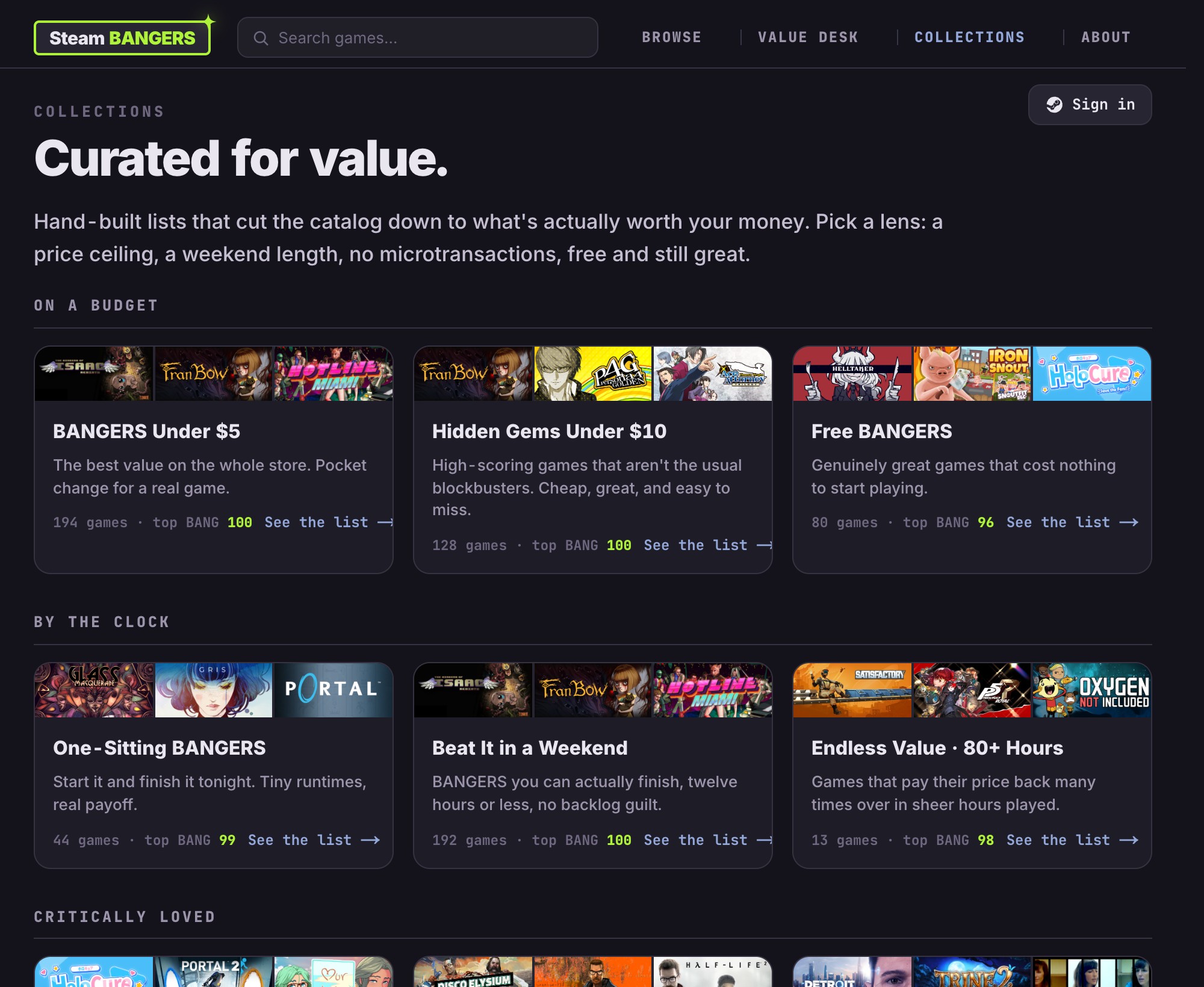1204x987 pixels.
Task: Click Persona 4 Golden thumbnail
Action: [x=593, y=374]
